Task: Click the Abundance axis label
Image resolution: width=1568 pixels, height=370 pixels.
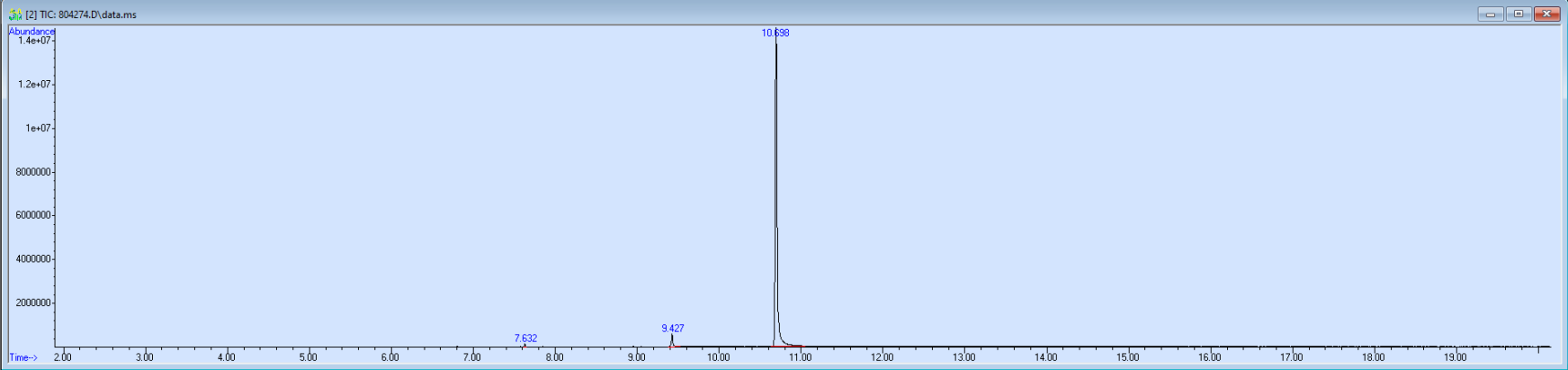Action: (31, 32)
